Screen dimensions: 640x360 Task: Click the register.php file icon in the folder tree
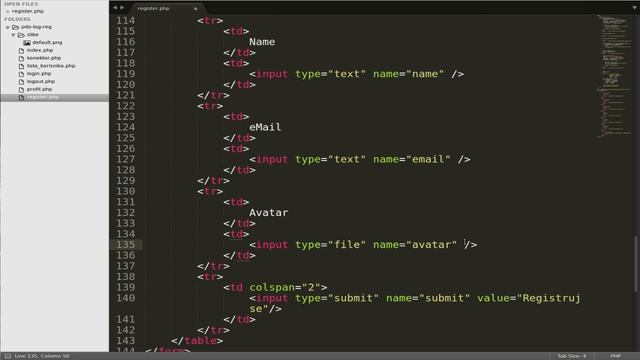[x=21, y=97]
